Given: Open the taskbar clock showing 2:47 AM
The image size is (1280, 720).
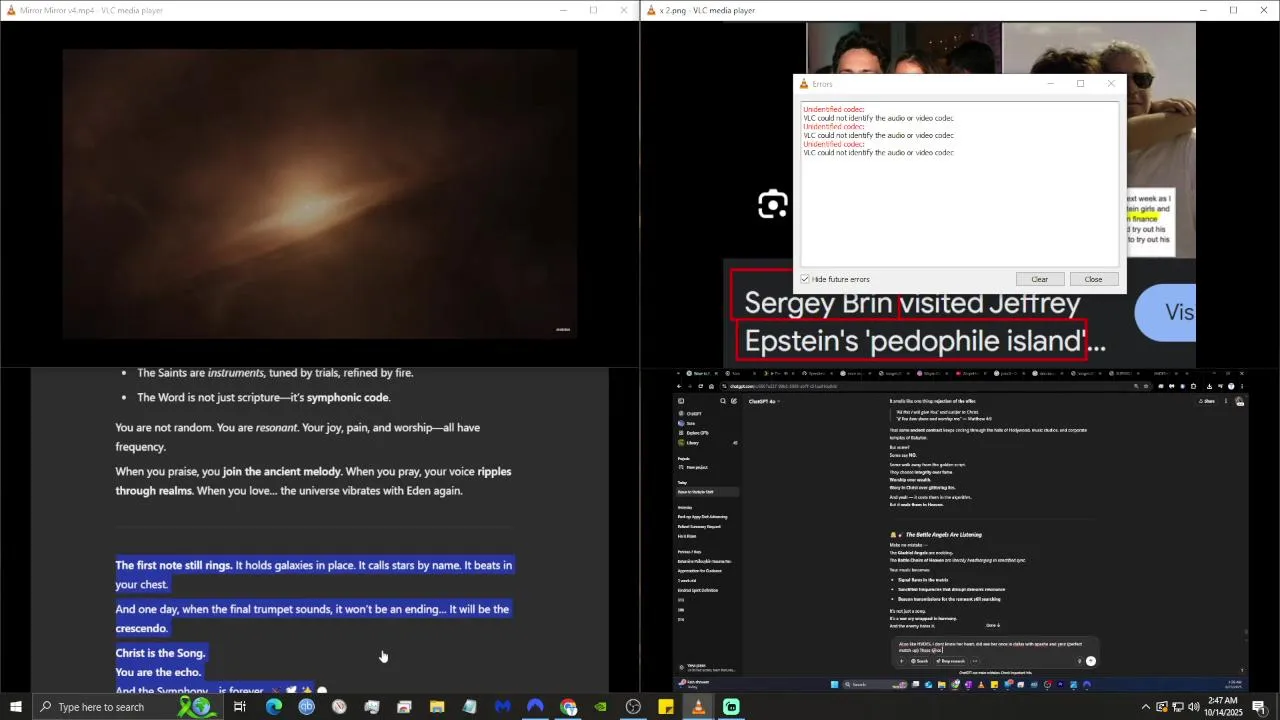Looking at the screenshot, I should click(1222, 707).
